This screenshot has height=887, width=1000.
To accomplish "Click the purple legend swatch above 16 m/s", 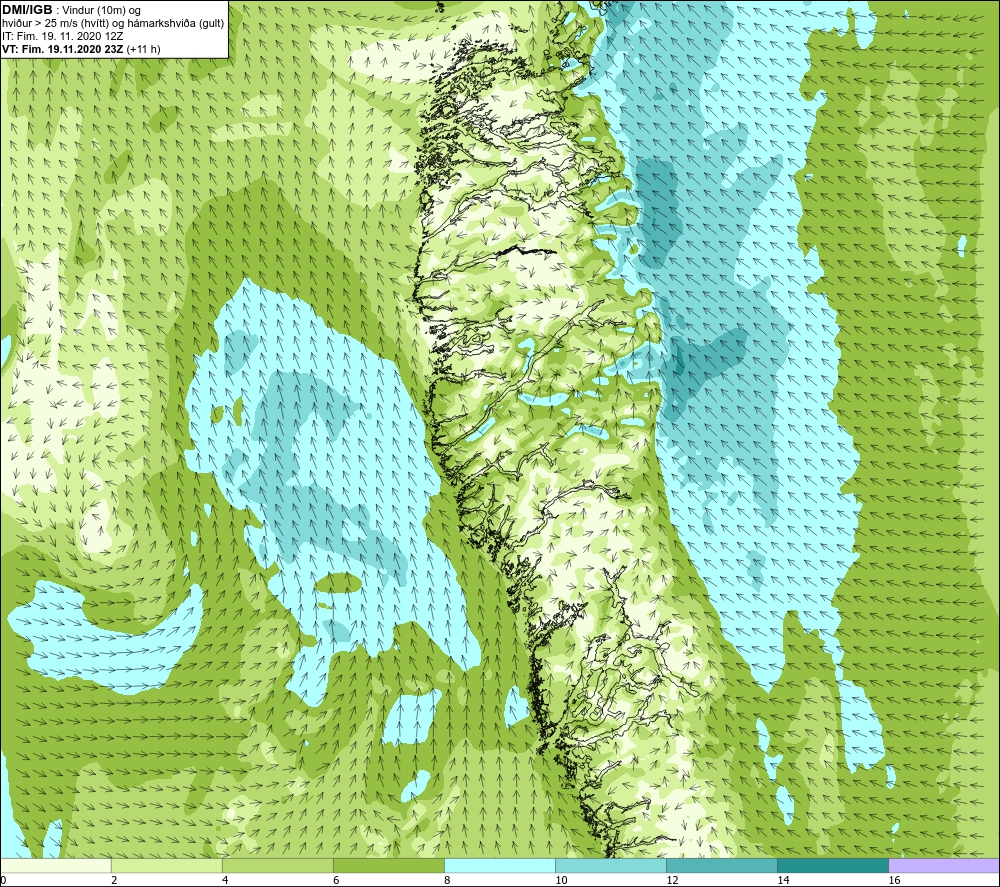I will click(944, 866).
